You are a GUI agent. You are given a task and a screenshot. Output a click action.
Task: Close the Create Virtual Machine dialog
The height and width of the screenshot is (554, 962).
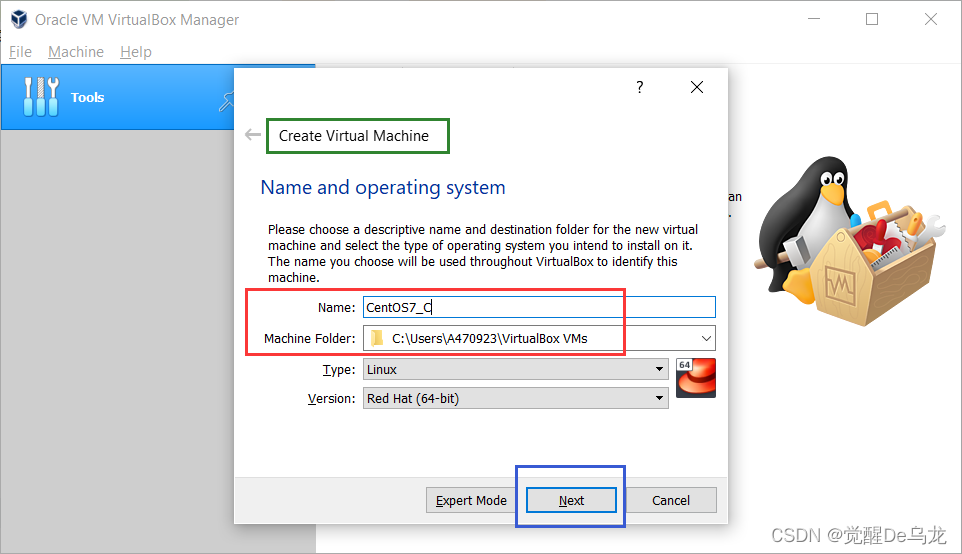tap(697, 87)
